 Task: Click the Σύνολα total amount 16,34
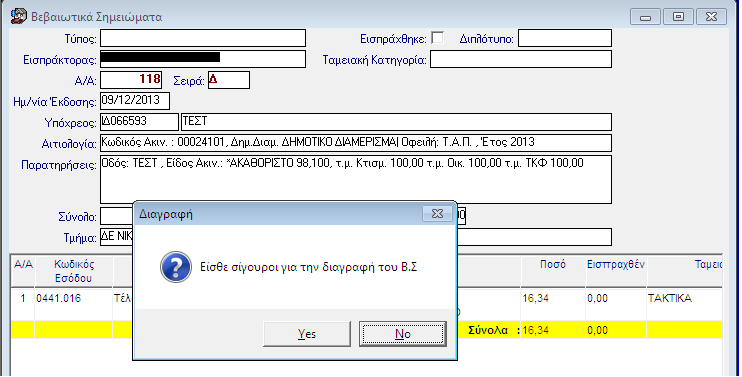pyautogui.click(x=553, y=330)
